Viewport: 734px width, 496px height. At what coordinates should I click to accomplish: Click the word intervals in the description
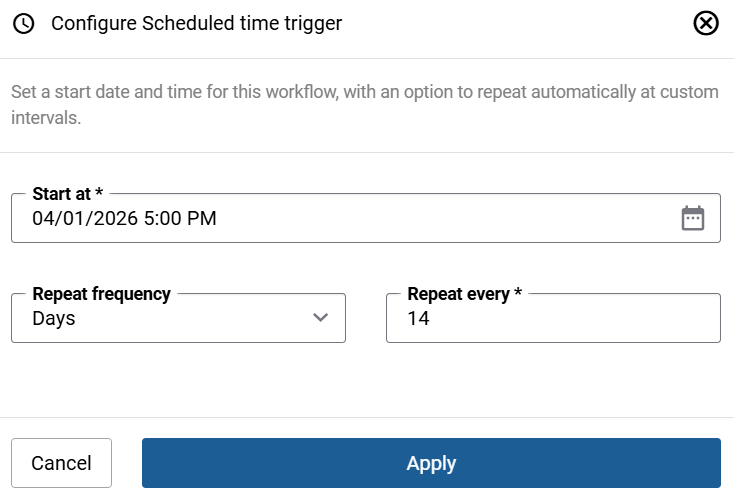tap(44, 117)
